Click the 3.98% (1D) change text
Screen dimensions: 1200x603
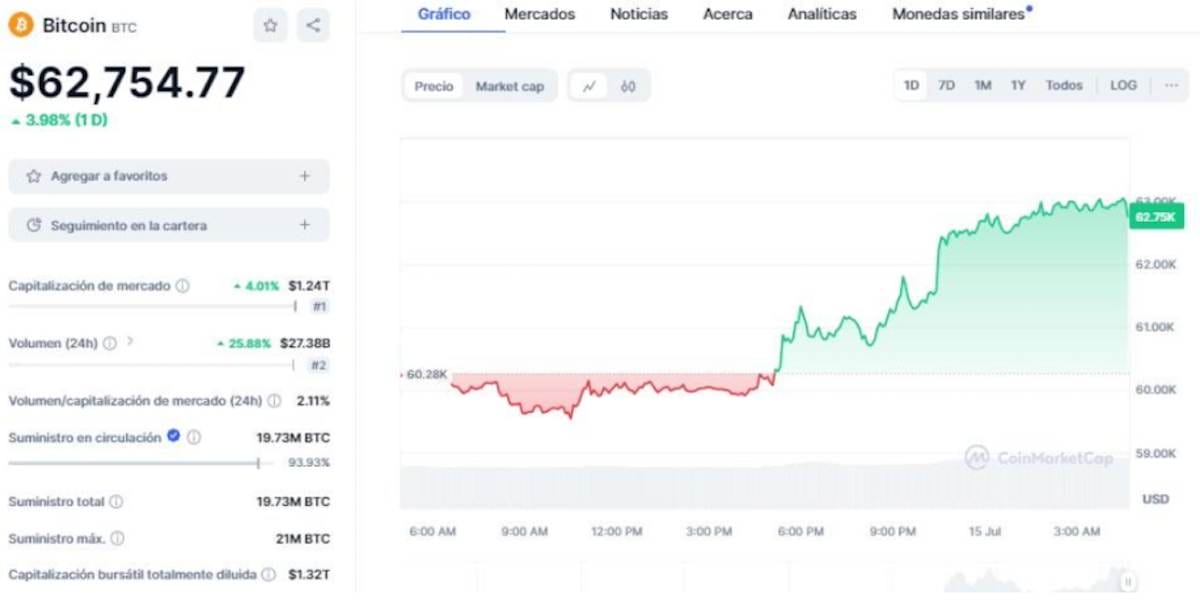pos(59,119)
